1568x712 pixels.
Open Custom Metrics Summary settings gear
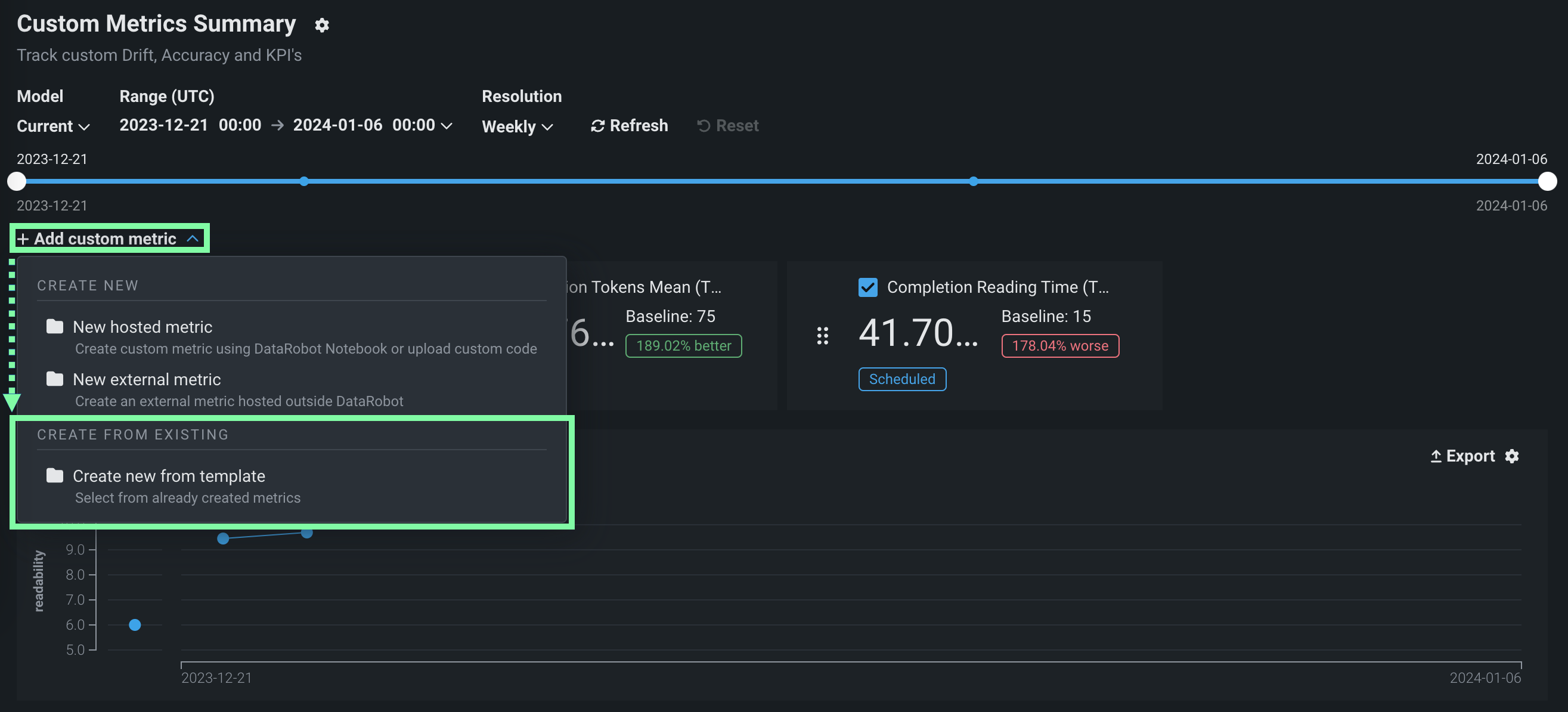point(321,25)
